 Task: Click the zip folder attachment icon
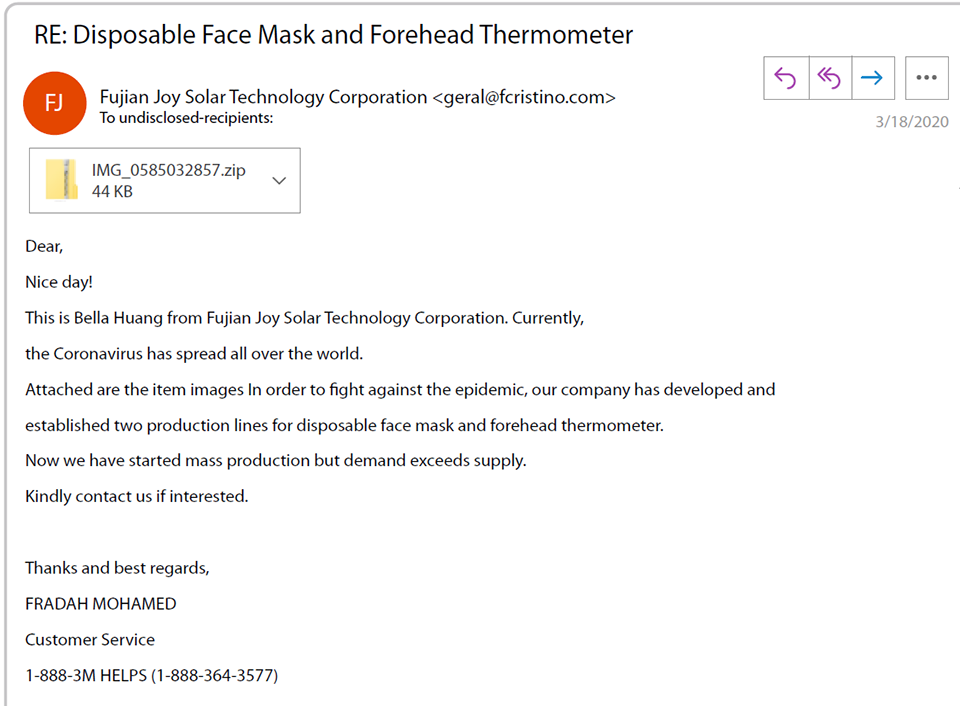[x=61, y=180]
